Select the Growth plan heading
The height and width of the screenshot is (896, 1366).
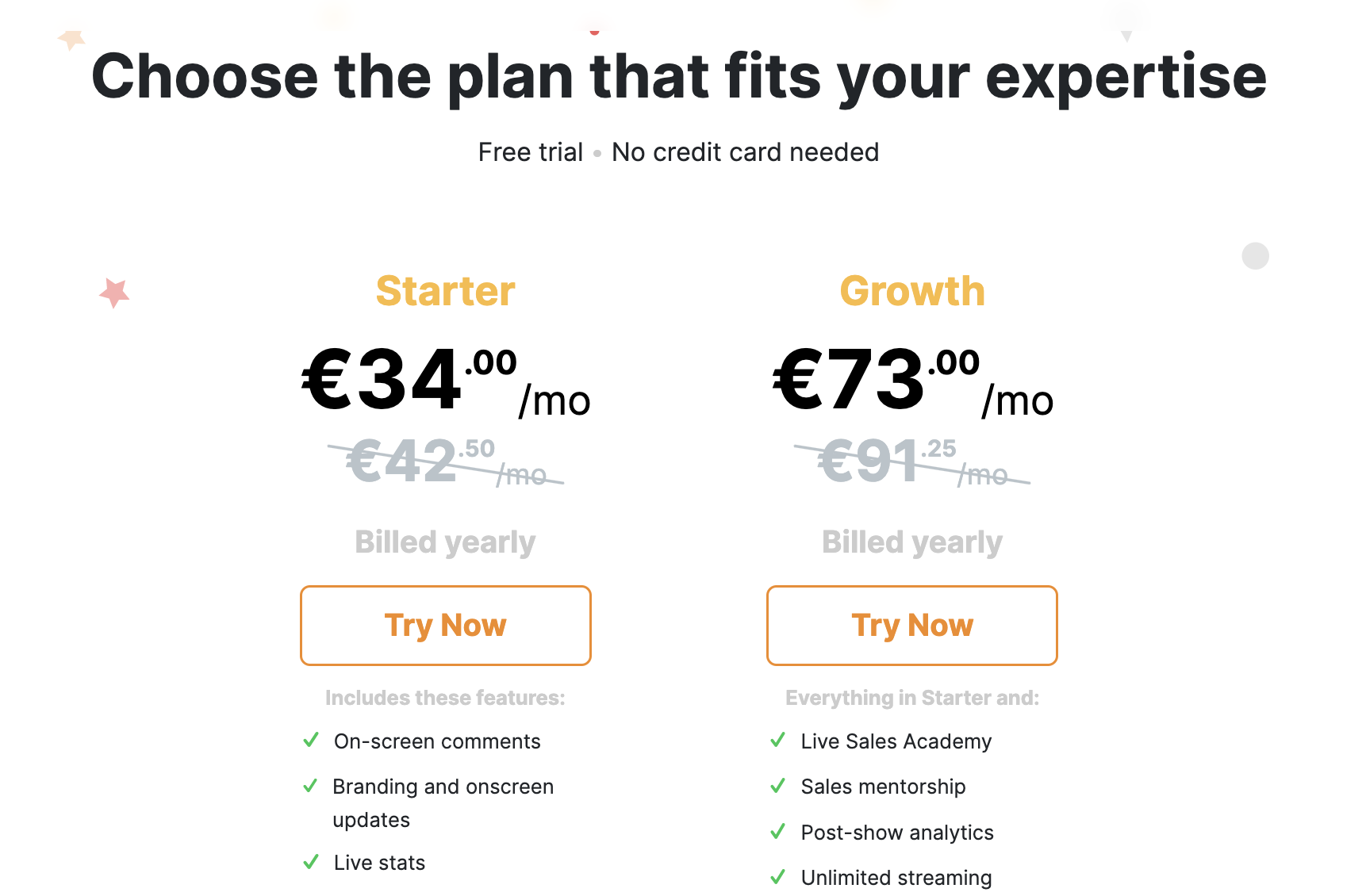point(912,291)
